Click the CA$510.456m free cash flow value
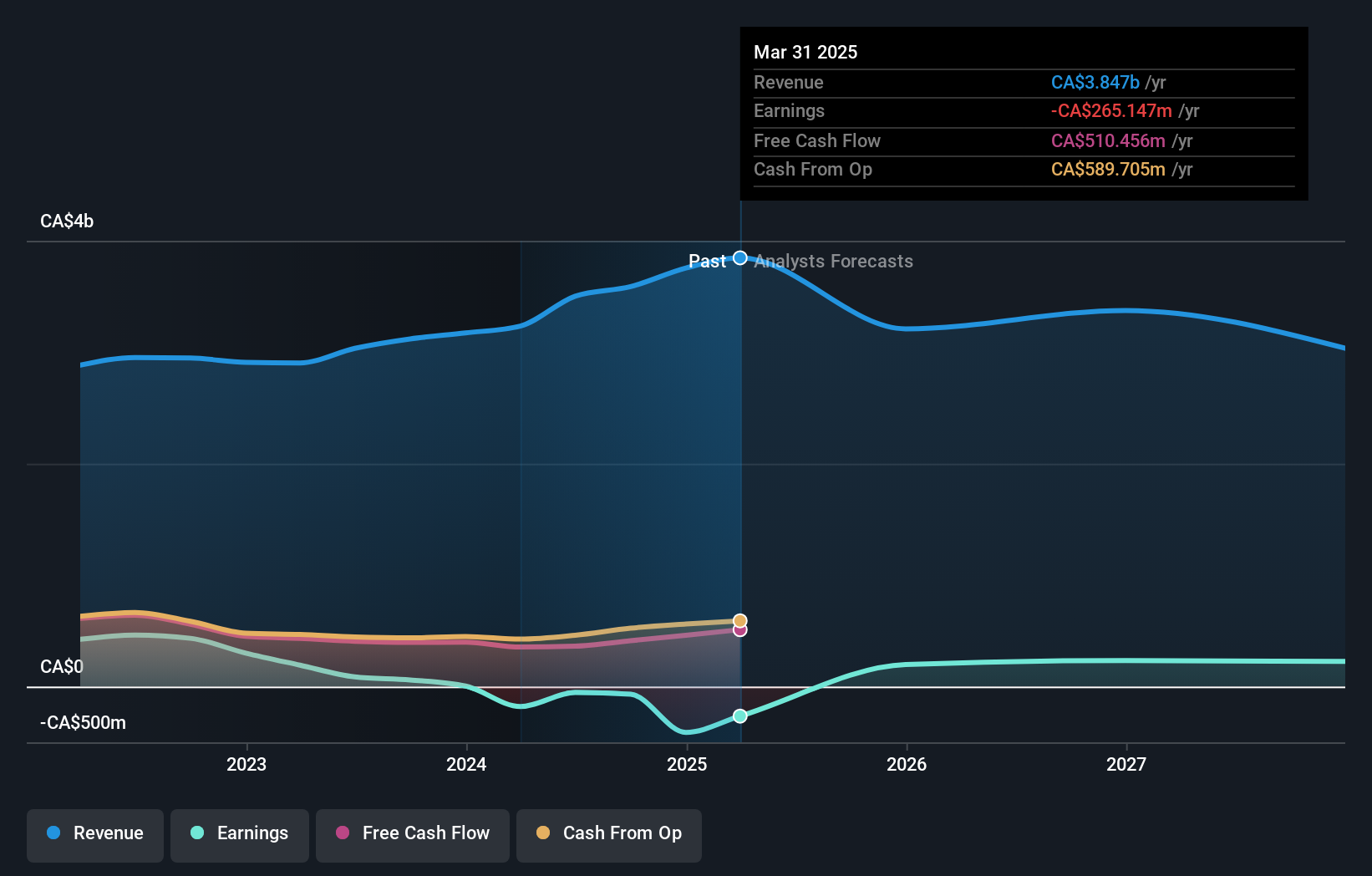Image resolution: width=1372 pixels, height=876 pixels. coord(1108,140)
